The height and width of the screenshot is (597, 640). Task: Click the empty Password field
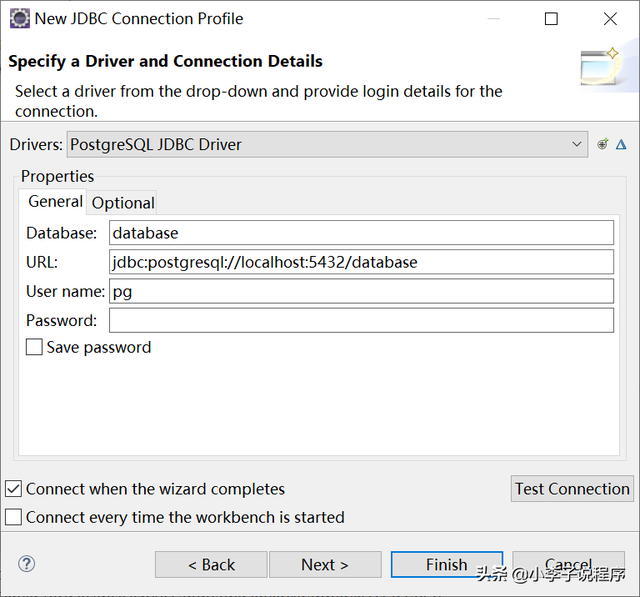point(361,321)
